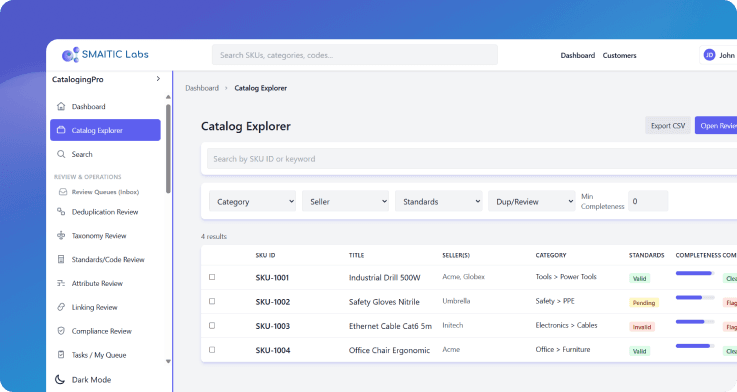Click the Open Review button
Image resolution: width=737 pixels, height=392 pixels.
coord(716,125)
